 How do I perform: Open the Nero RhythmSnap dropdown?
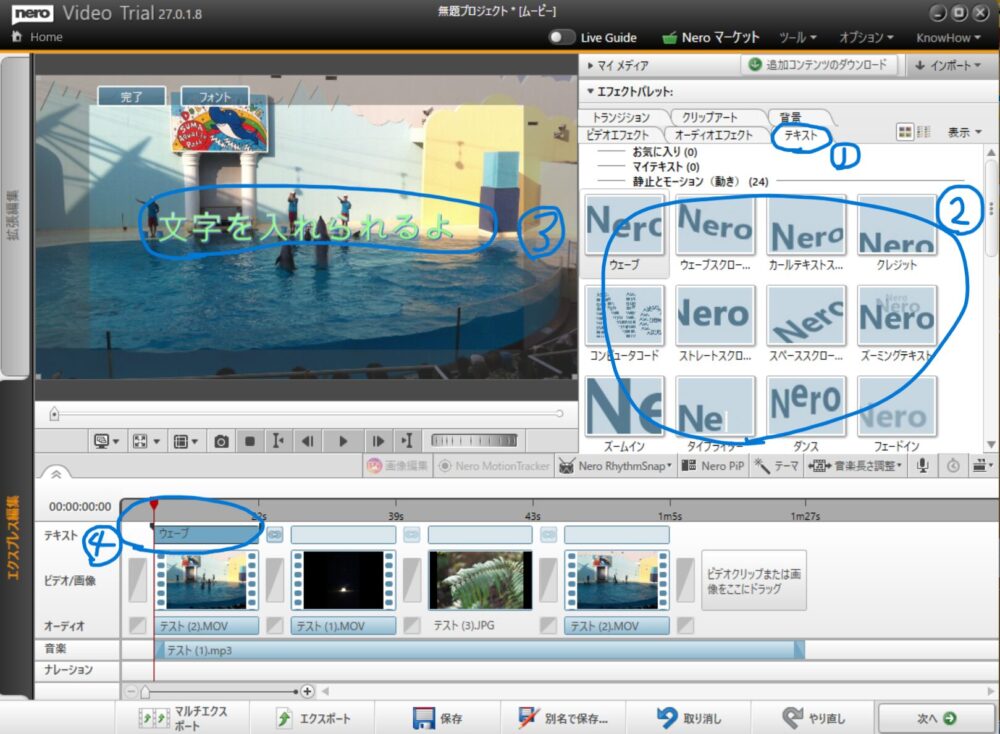[615, 466]
